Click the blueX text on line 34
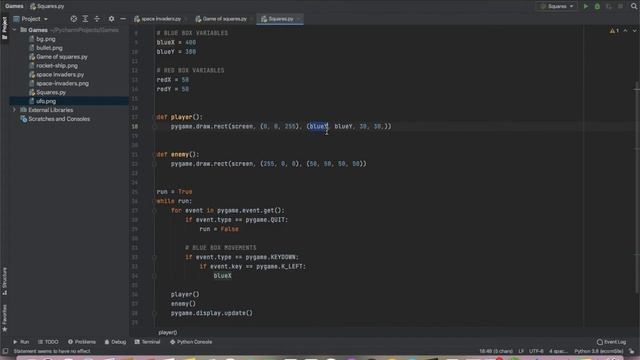Viewport: 640px width, 360px height. pyautogui.click(x=222, y=276)
